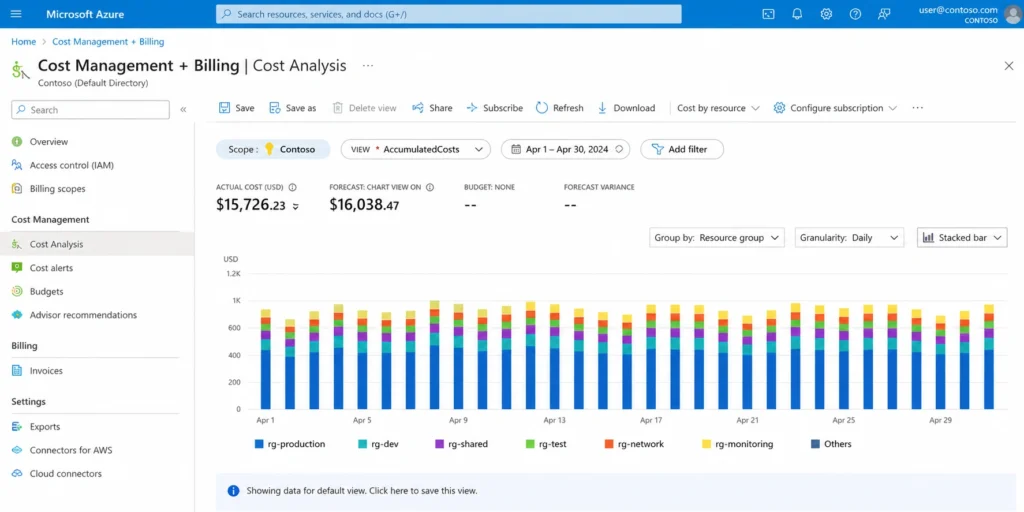Focus the sidebar Search field

coord(90,110)
